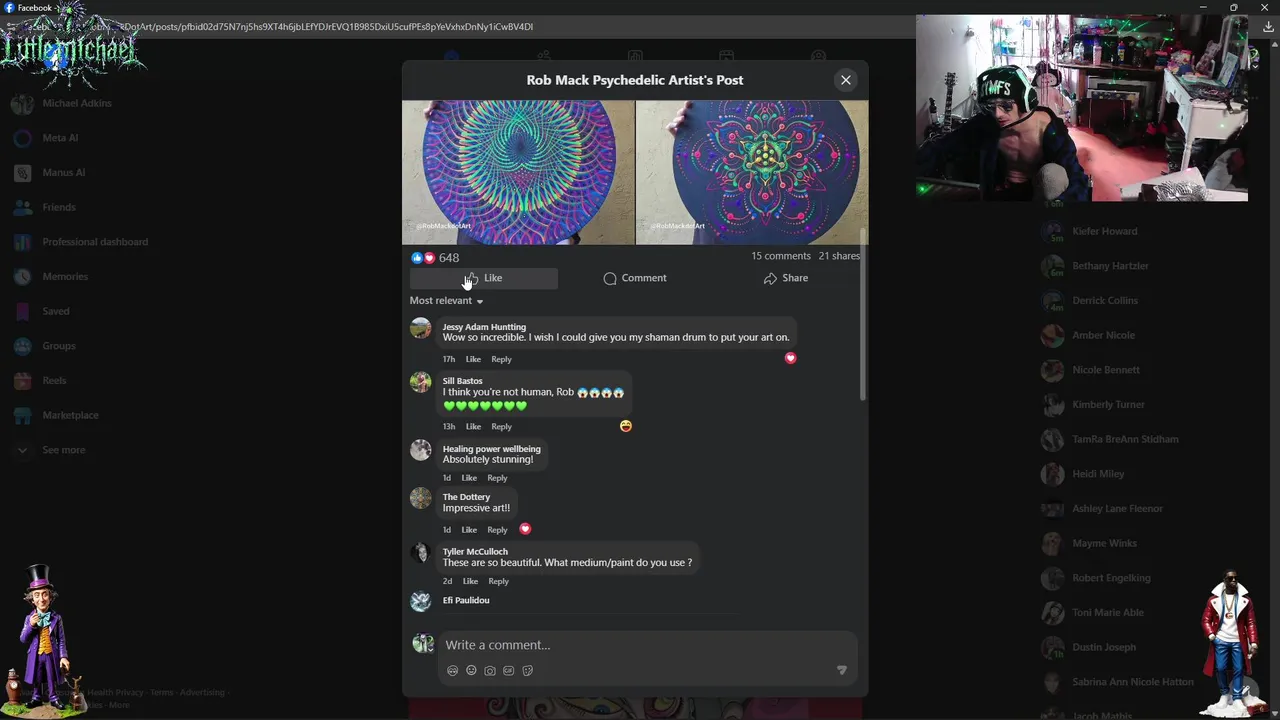Open the 2d timestamp on Tyller McCulloch's comment
Image resolution: width=1280 pixels, height=720 pixels.
pyautogui.click(x=448, y=581)
